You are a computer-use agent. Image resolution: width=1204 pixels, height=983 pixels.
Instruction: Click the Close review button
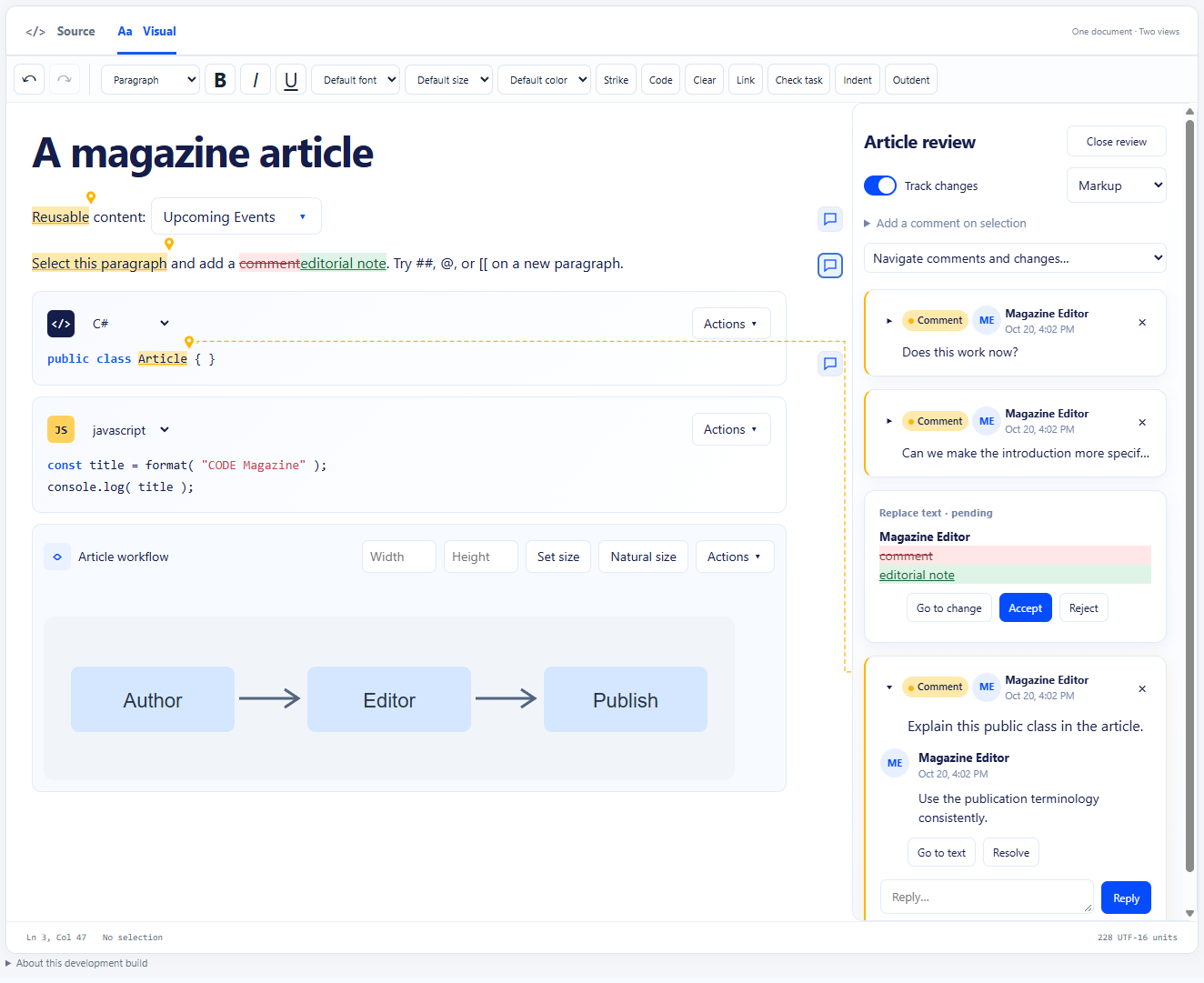tap(1117, 141)
